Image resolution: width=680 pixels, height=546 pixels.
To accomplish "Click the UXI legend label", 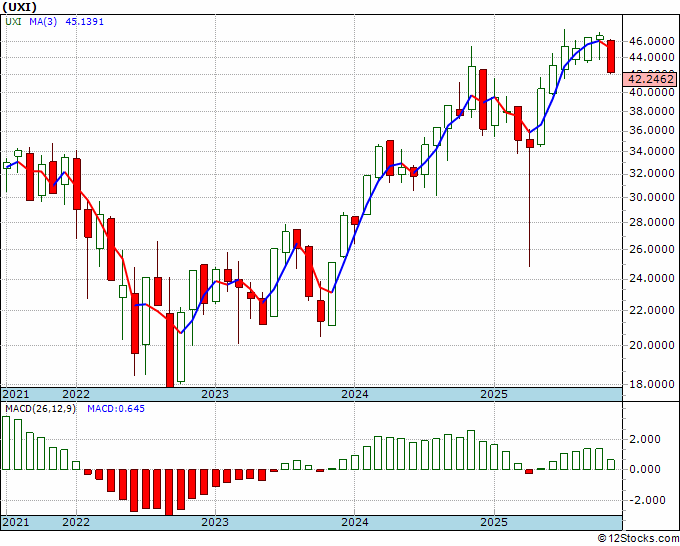I will 13,21.
